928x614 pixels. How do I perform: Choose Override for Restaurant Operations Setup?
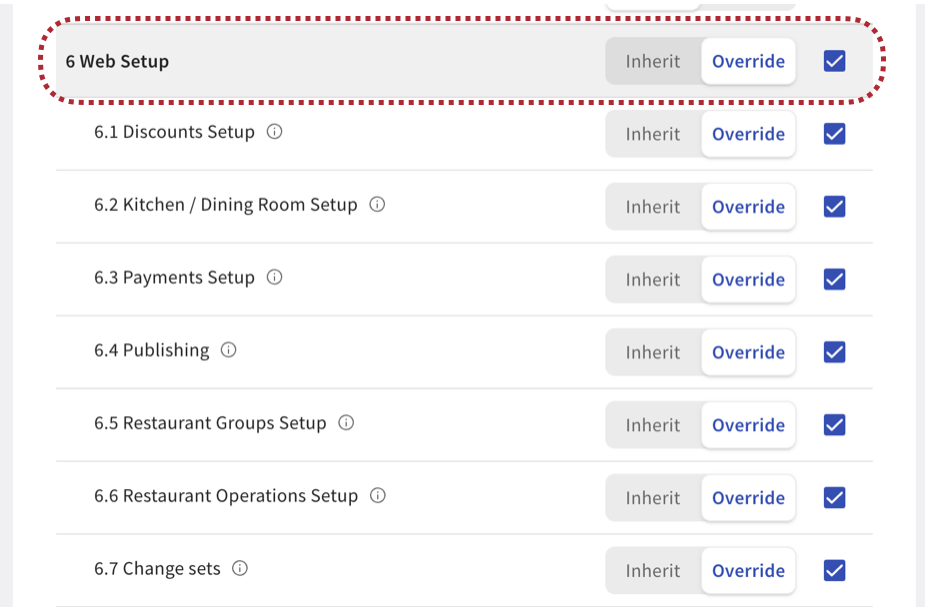[747, 498]
